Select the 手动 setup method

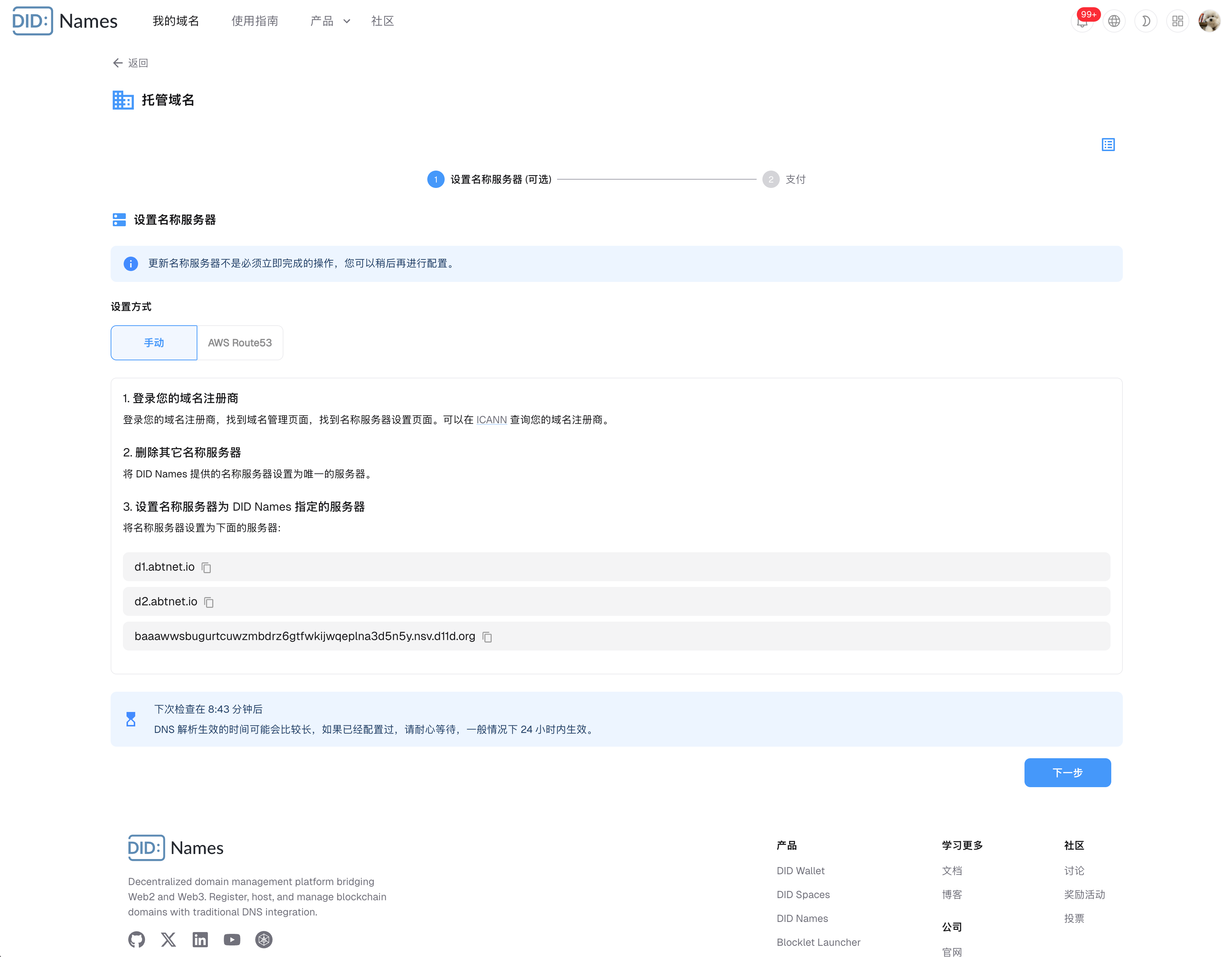point(154,343)
